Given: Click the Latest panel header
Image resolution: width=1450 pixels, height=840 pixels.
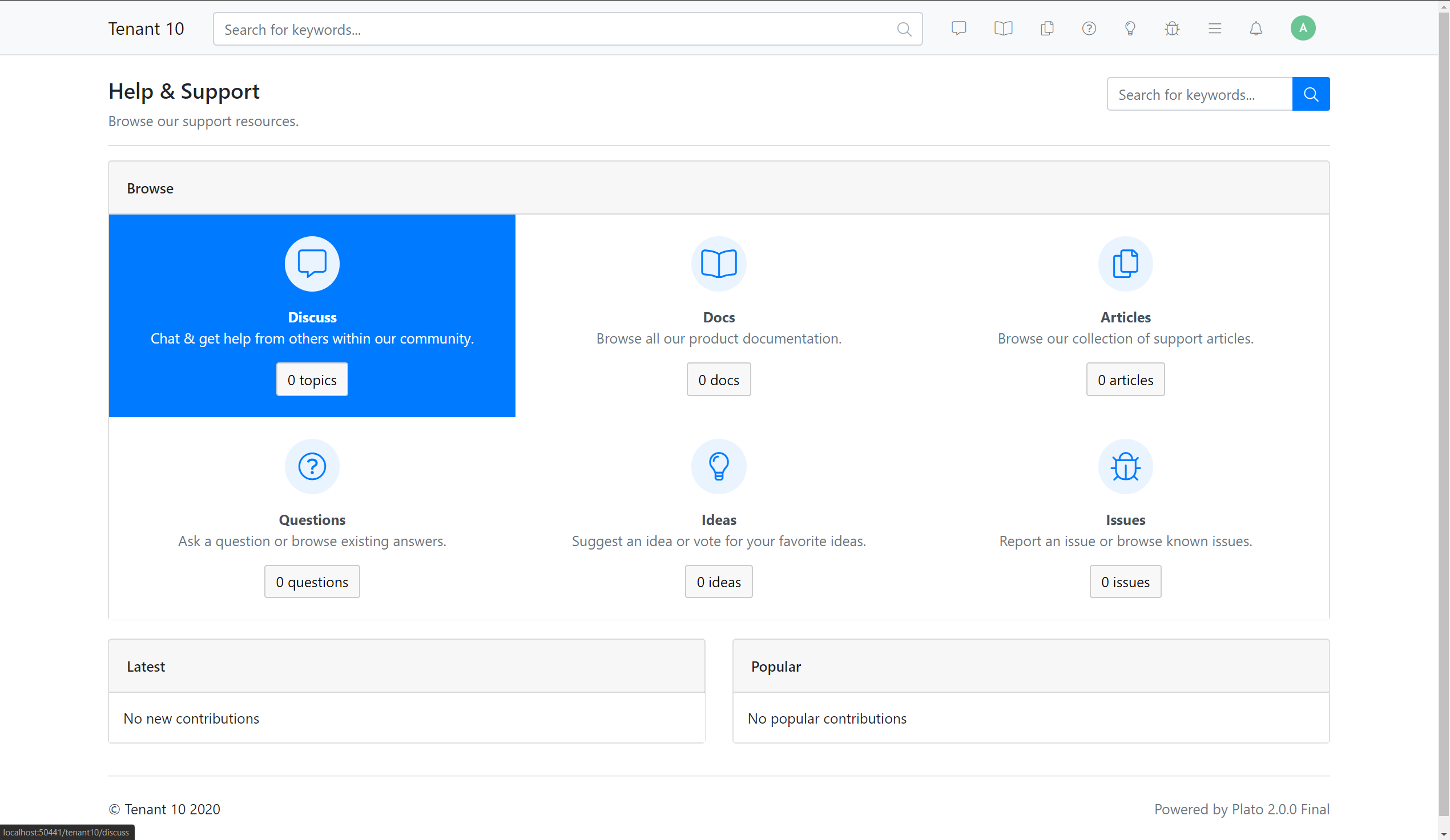Looking at the screenshot, I should [x=406, y=667].
